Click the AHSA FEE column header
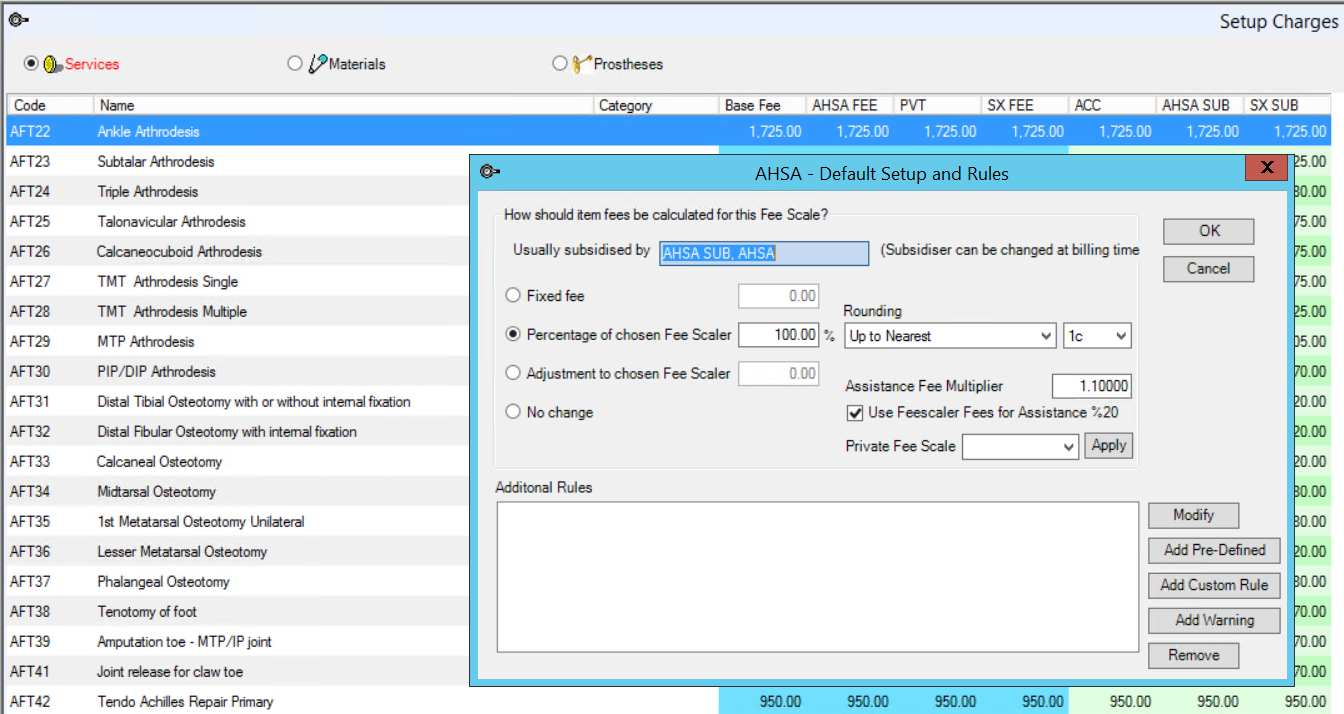This screenshot has width=1344, height=714. [849, 105]
